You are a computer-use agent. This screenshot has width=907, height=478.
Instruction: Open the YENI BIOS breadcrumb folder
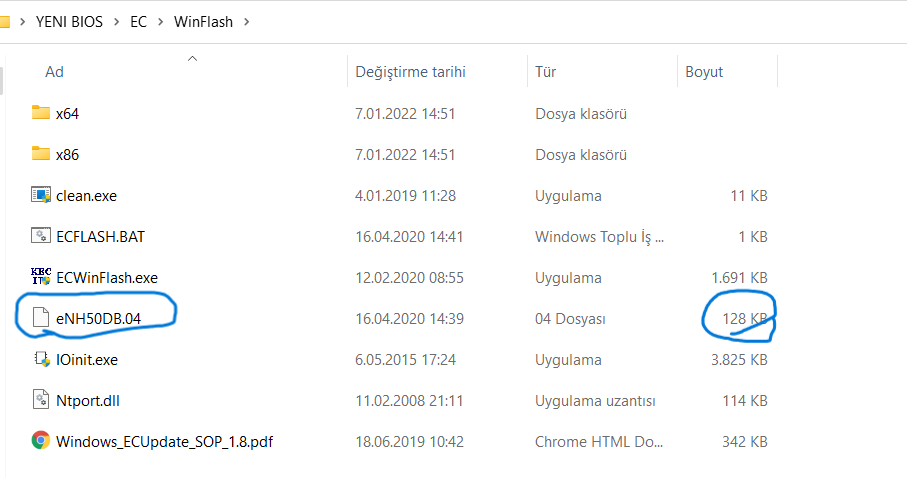point(69,22)
